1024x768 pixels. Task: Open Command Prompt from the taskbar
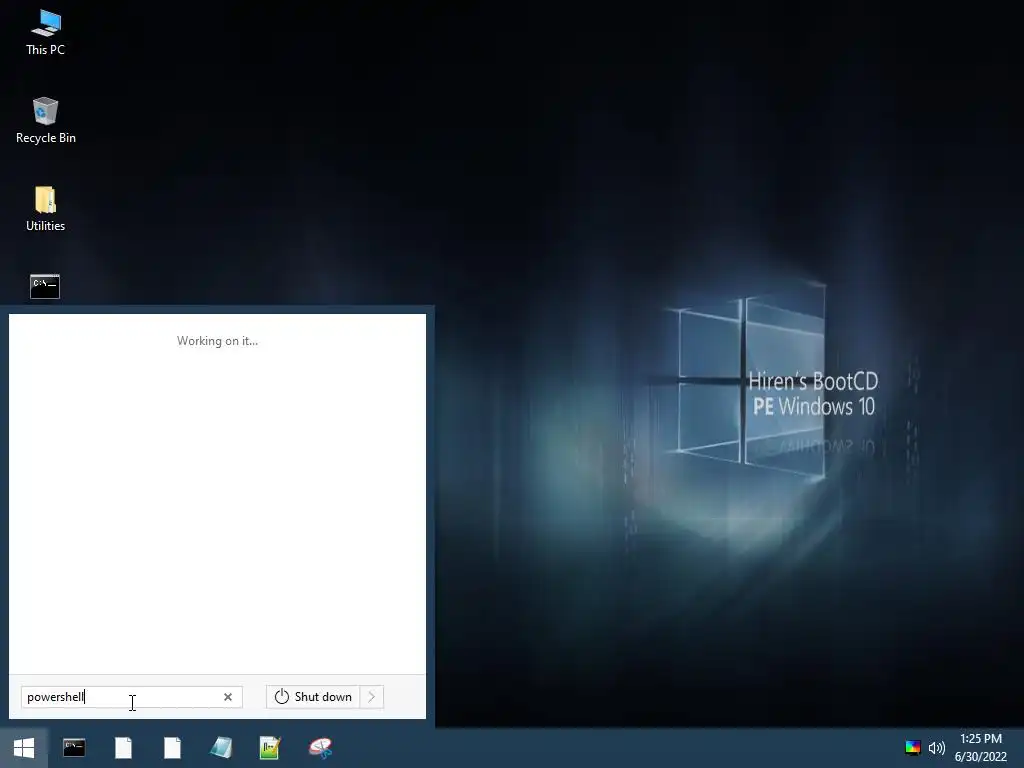tap(74, 748)
